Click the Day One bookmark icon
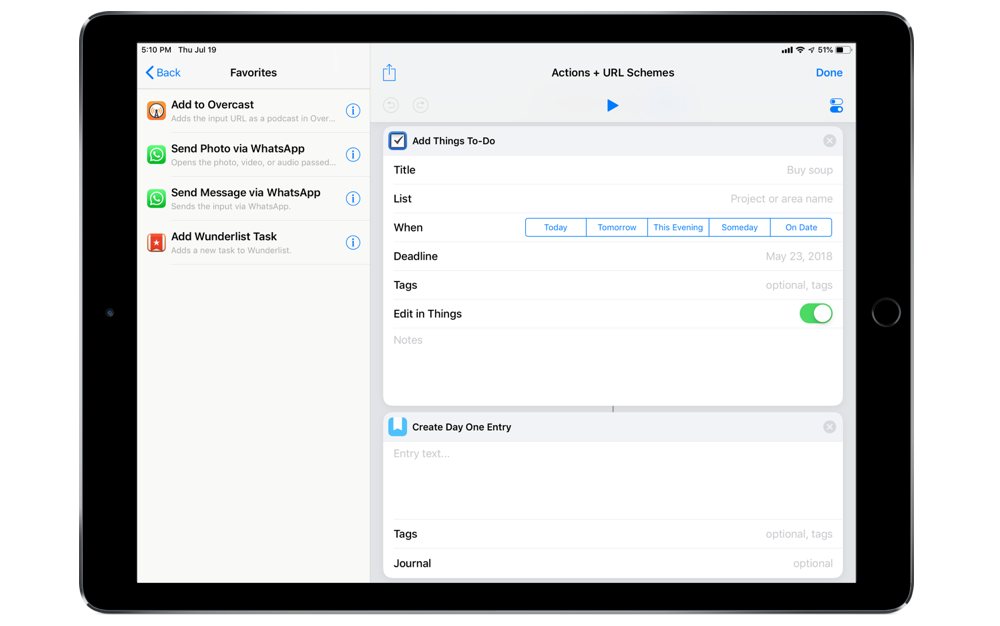 (397, 426)
